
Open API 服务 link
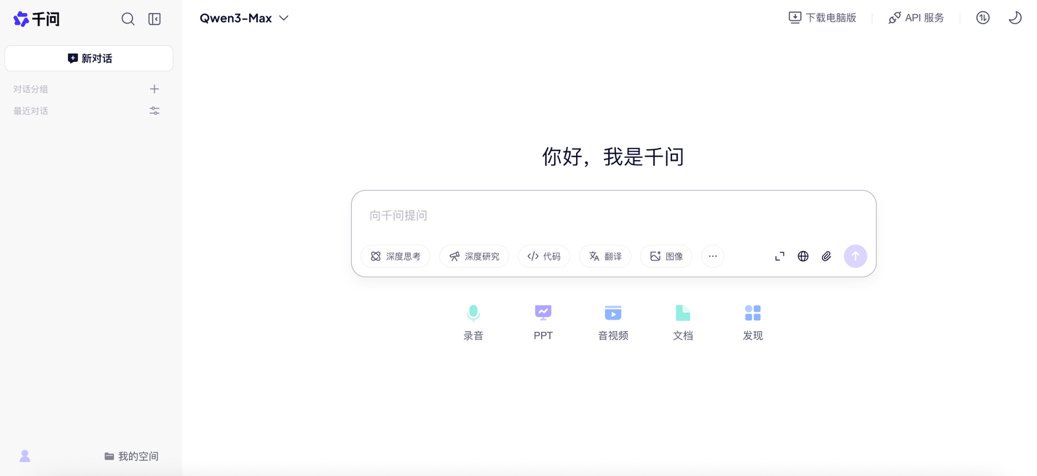point(916,18)
